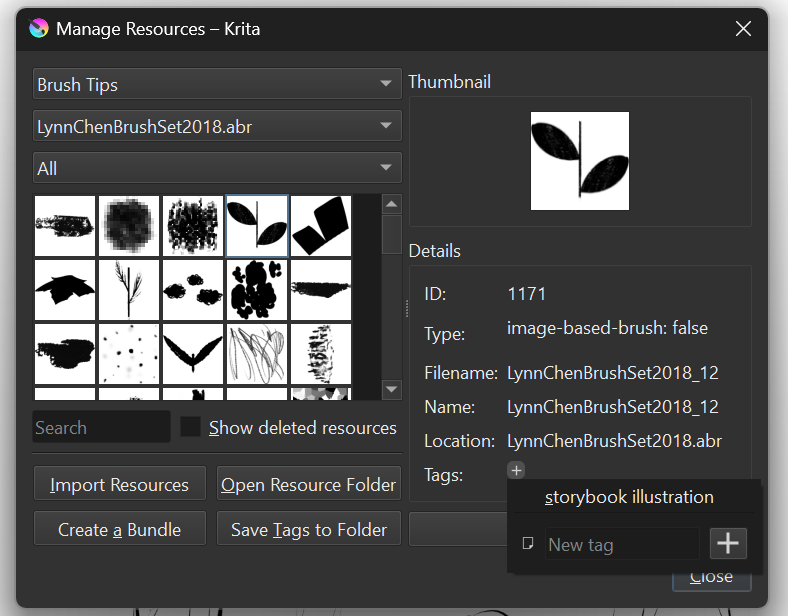The image size is (788, 616).
Task: Pick the bare twig branch brush tip
Action: point(129,290)
